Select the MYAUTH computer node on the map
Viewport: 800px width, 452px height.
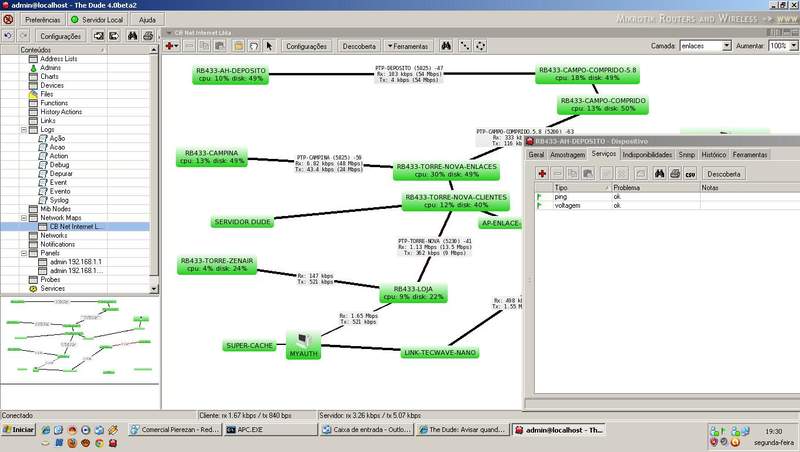304,345
